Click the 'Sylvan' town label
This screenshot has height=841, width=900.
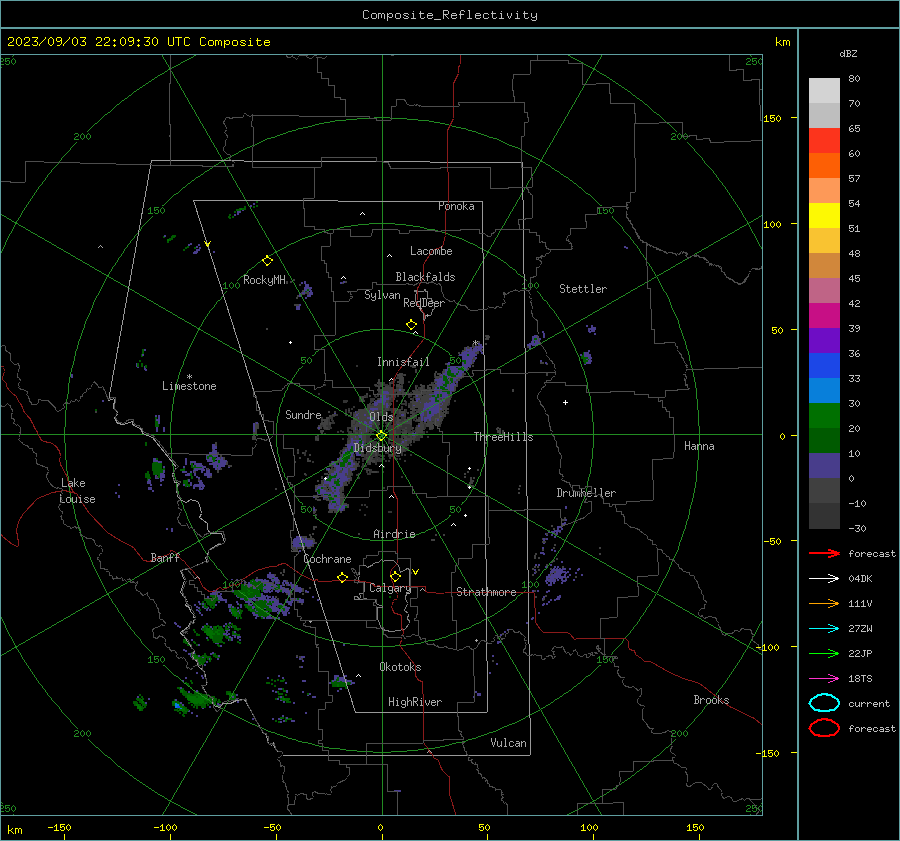click(x=382, y=295)
